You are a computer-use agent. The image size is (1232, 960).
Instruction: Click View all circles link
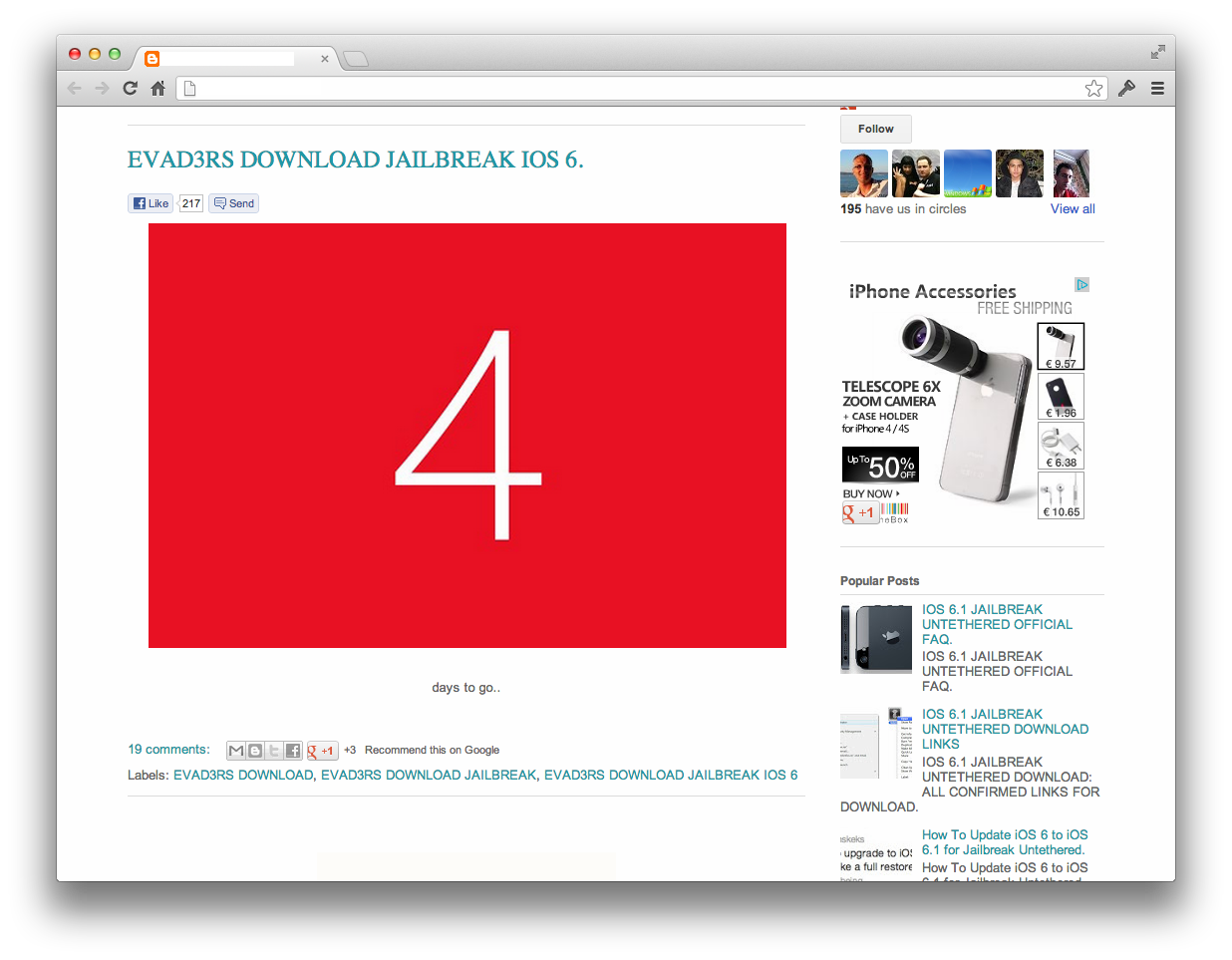[x=1073, y=209]
